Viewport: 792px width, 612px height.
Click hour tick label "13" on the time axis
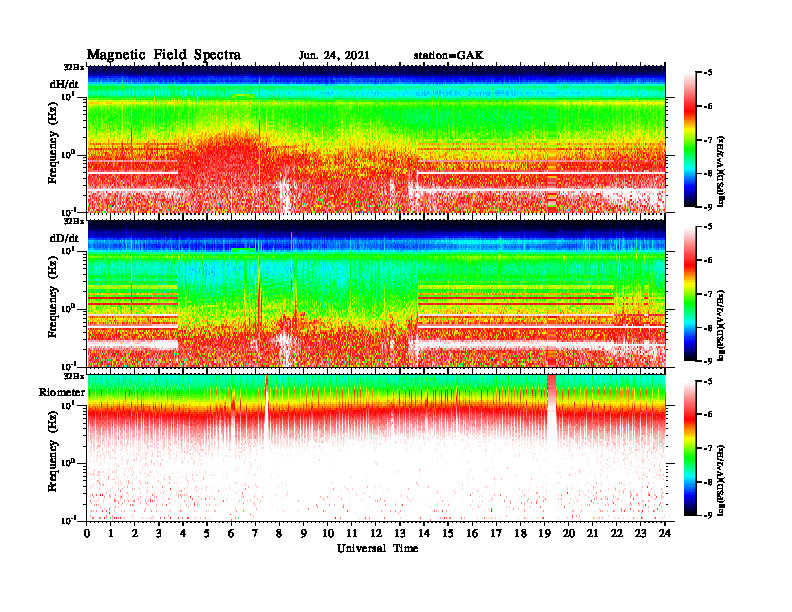(x=400, y=533)
